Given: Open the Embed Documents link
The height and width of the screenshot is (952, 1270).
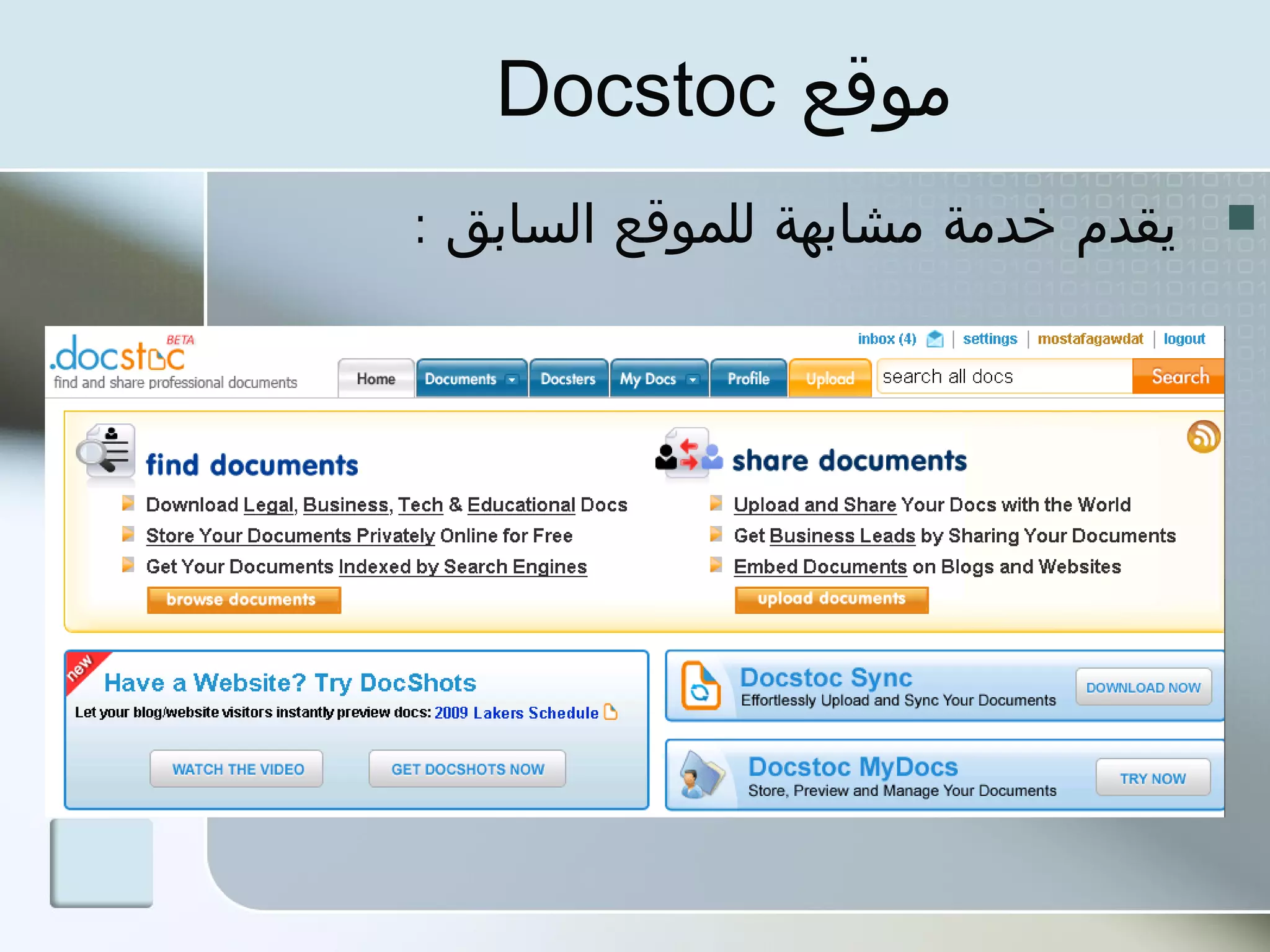Looking at the screenshot, I should pos(820,566).
